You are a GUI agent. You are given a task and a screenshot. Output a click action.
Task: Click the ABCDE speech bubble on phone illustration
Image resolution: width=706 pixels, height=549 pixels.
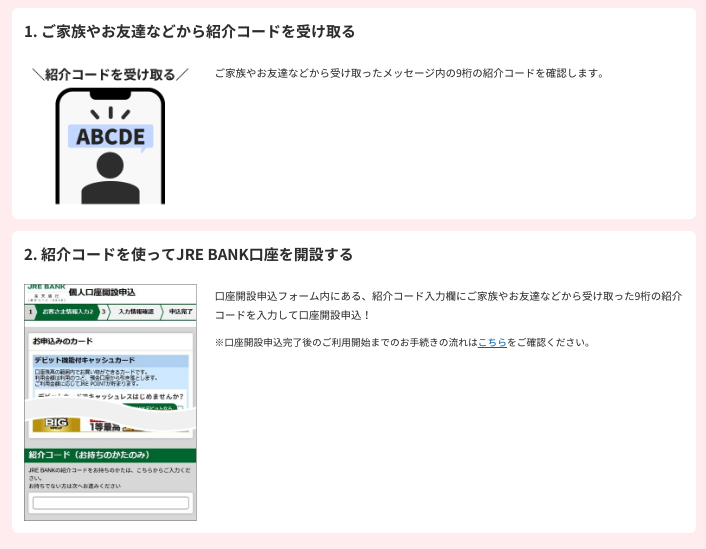pos(110,136)
